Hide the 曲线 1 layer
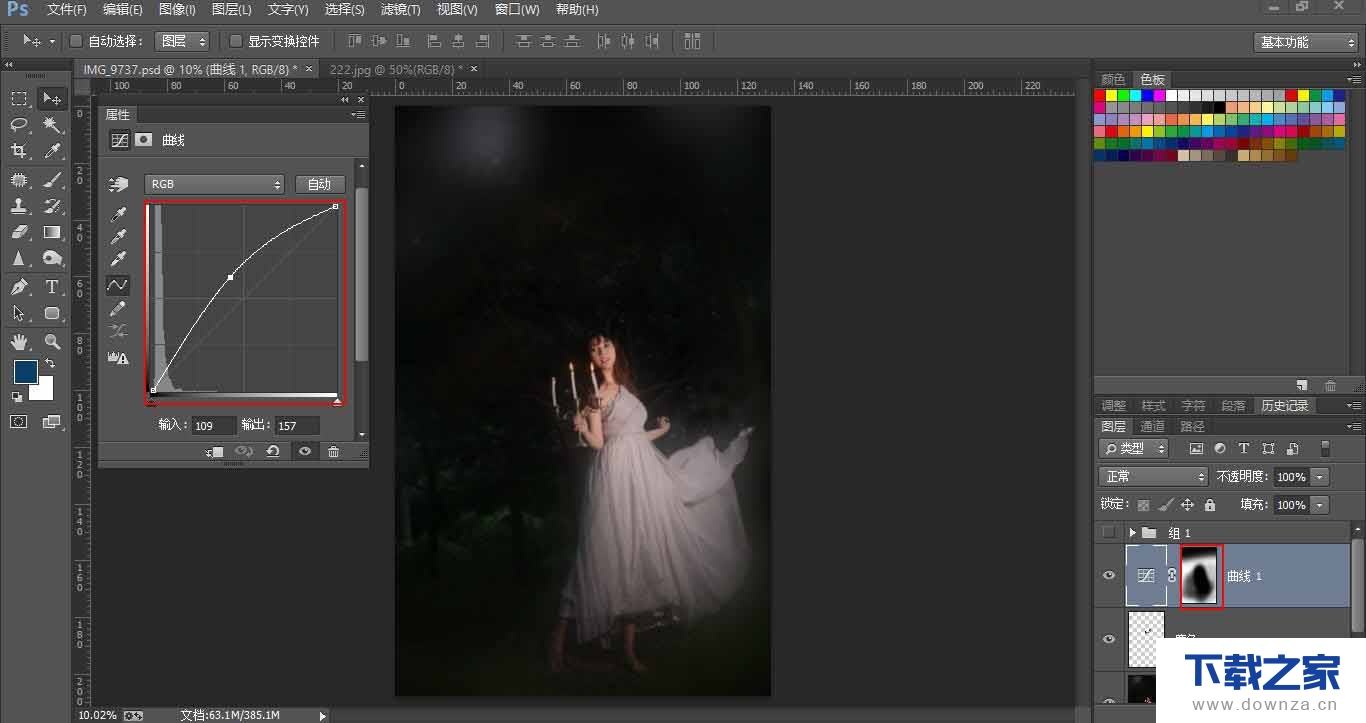The width and height of the screenshot is (1366, 723). pyautogui.click(x=1109, y=576)
